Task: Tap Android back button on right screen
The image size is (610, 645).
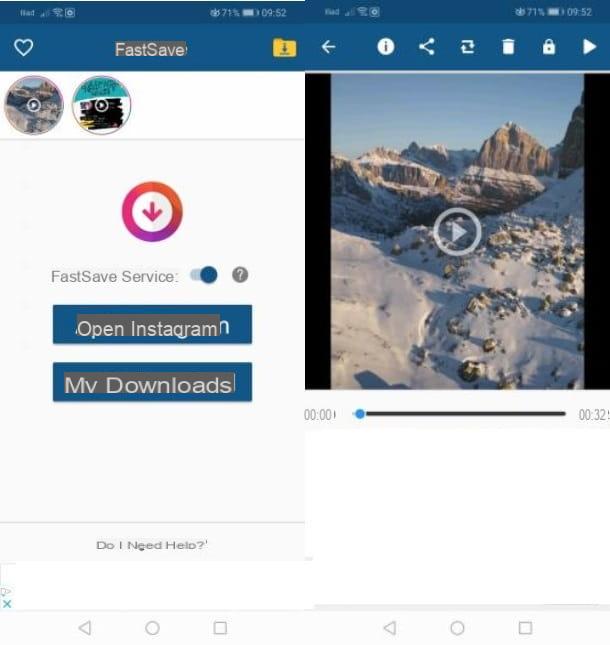Action: (390, 628)
